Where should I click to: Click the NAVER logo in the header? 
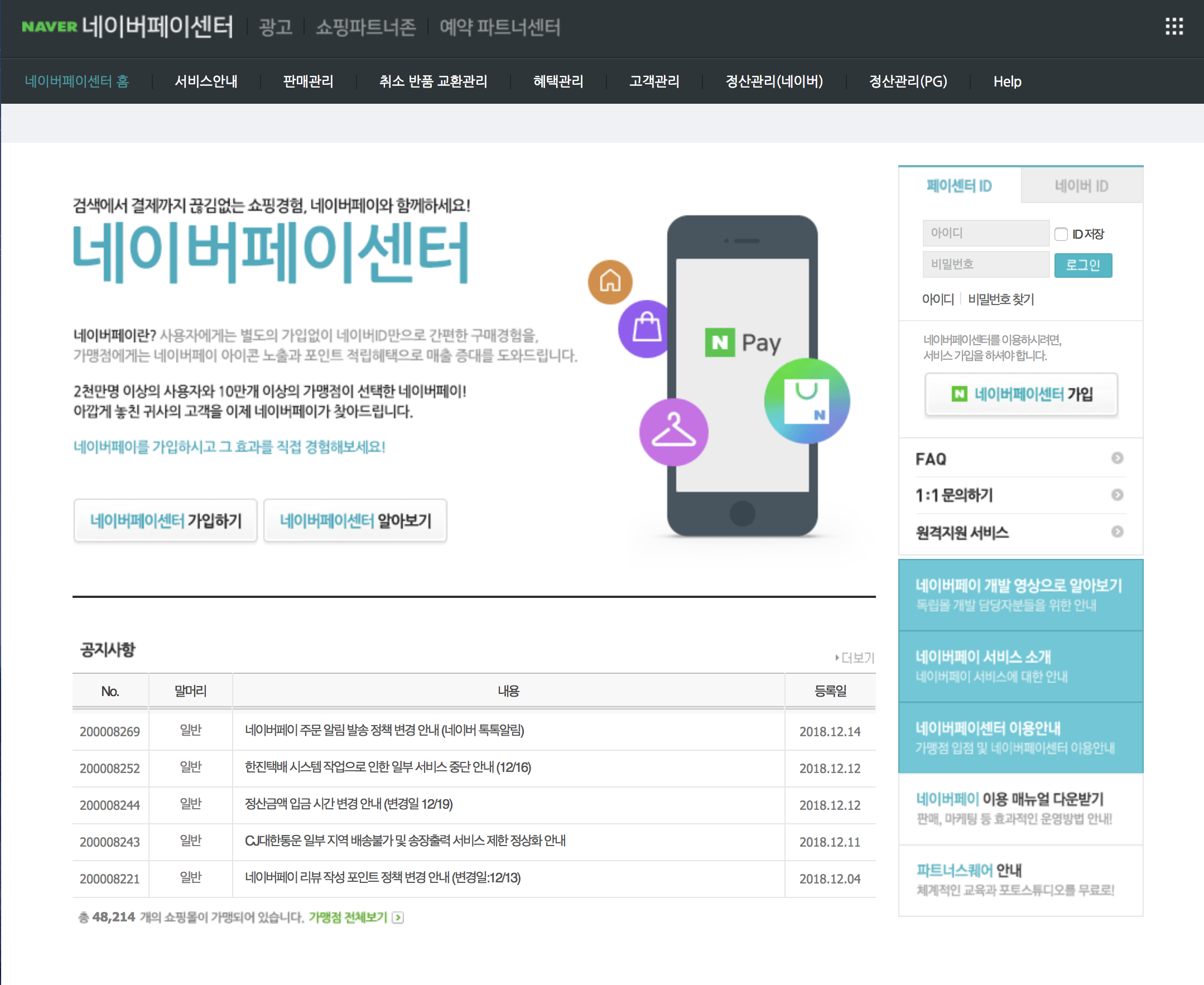click(50, 27)
